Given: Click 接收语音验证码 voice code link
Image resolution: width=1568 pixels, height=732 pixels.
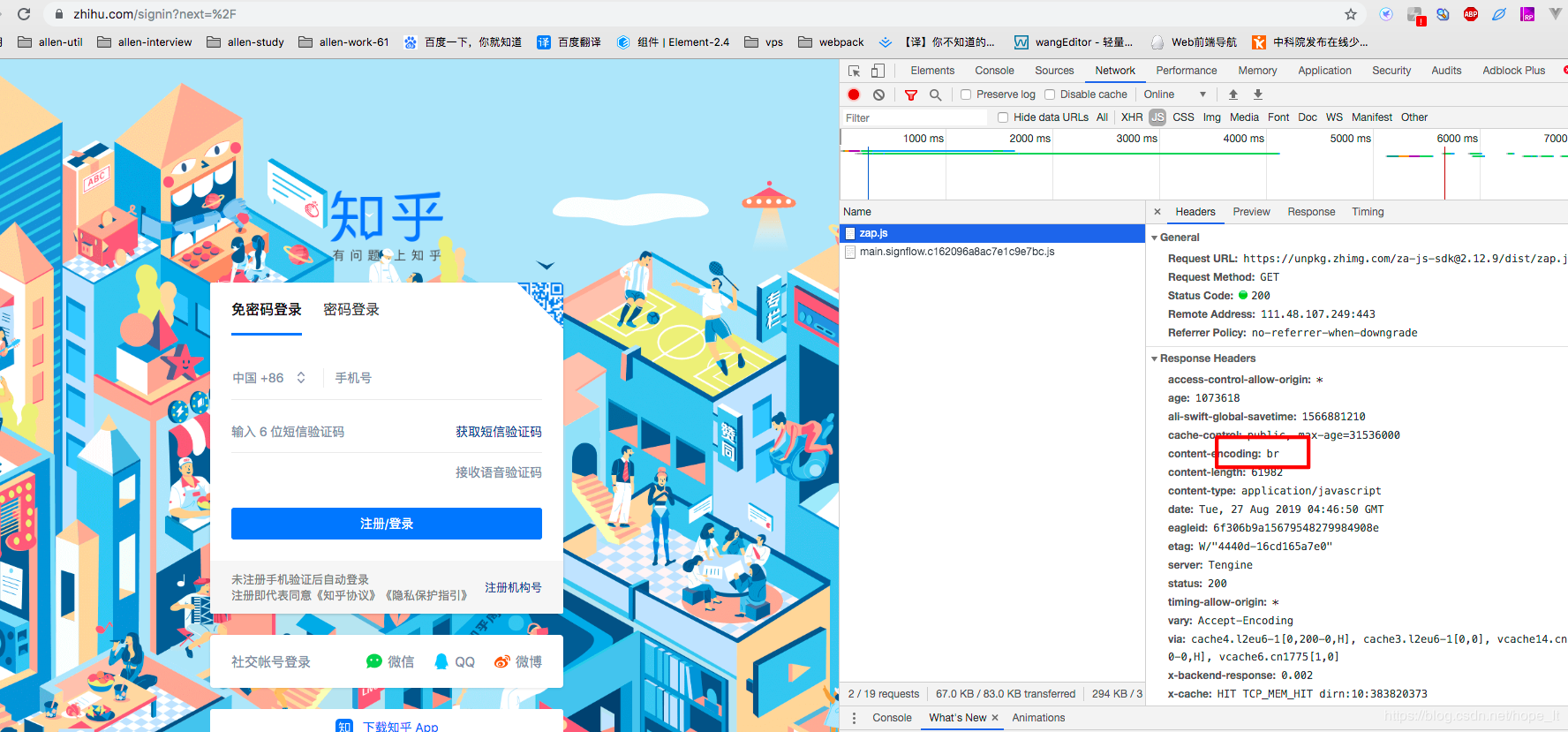Looking at the screenshot, I should tap(499, 472).
